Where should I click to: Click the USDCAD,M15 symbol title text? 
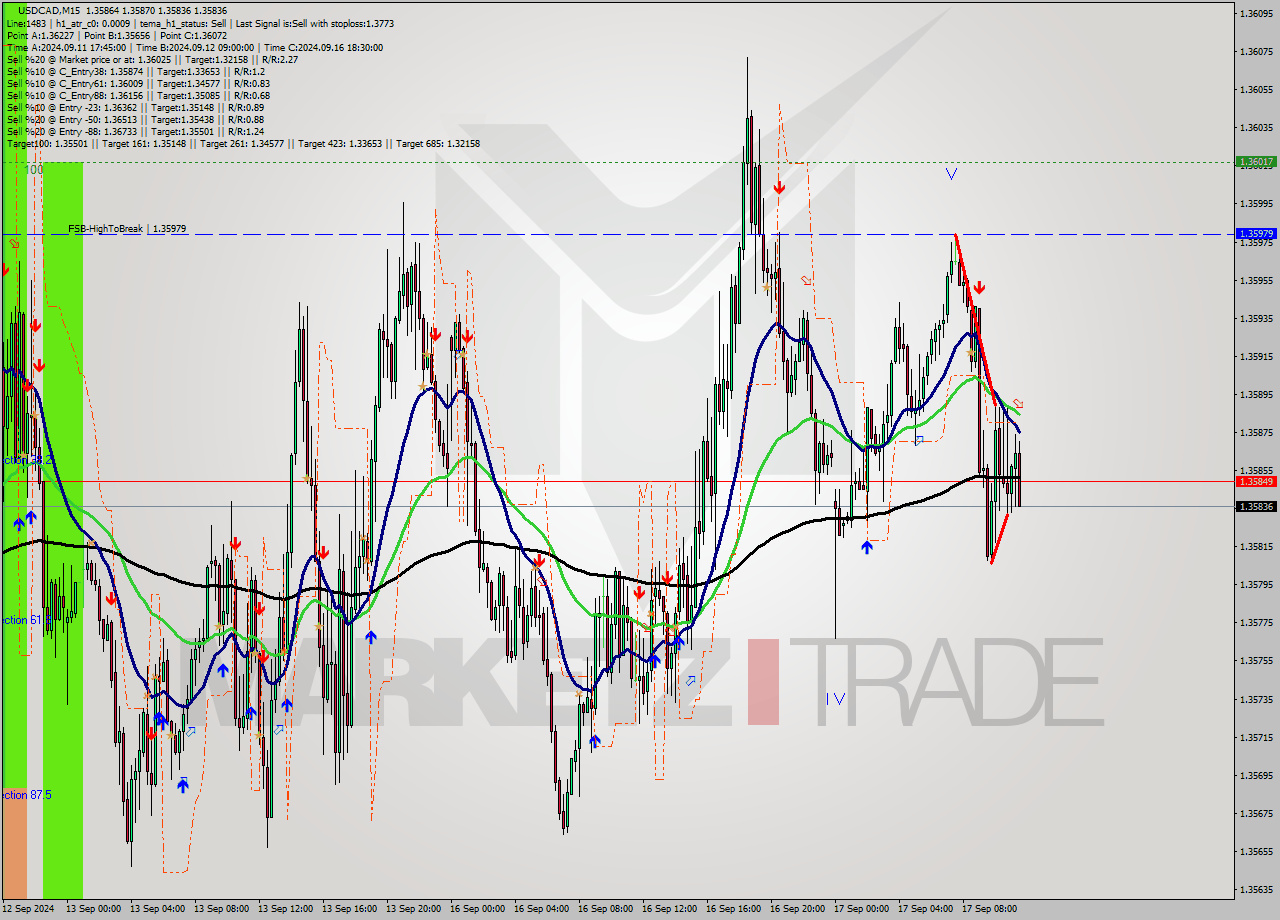[50, 11]
